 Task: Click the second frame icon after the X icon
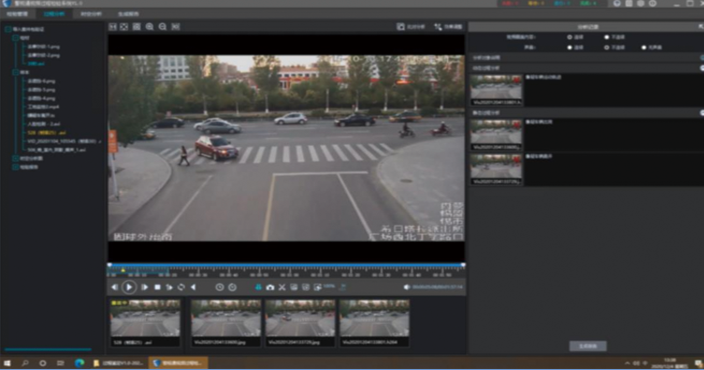pyautogui.click(x=306, y=287)
